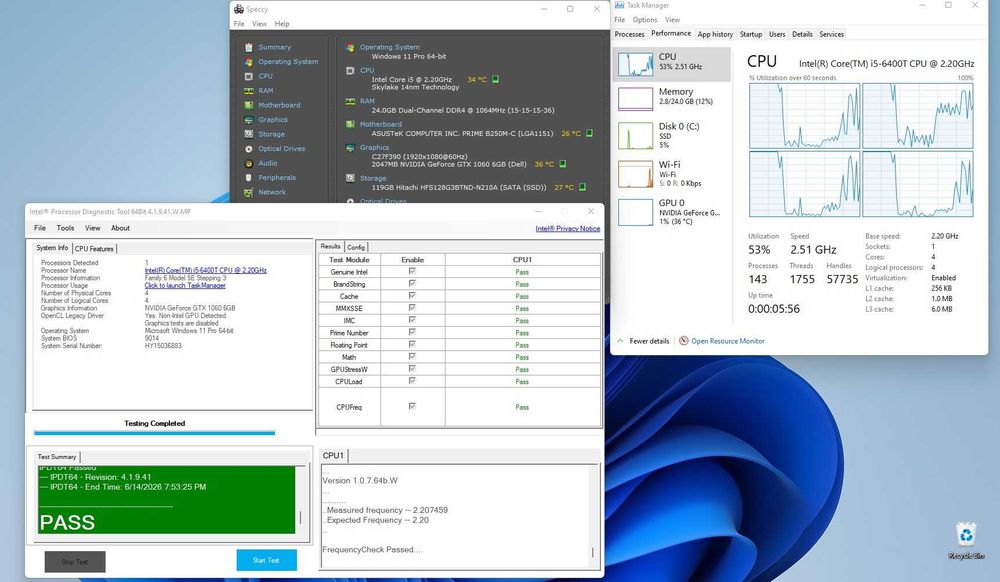Select CPU graph thumbnail in Task Manager
The width and height of the screenshot is (1000, 582).
(x=635, y=64)
